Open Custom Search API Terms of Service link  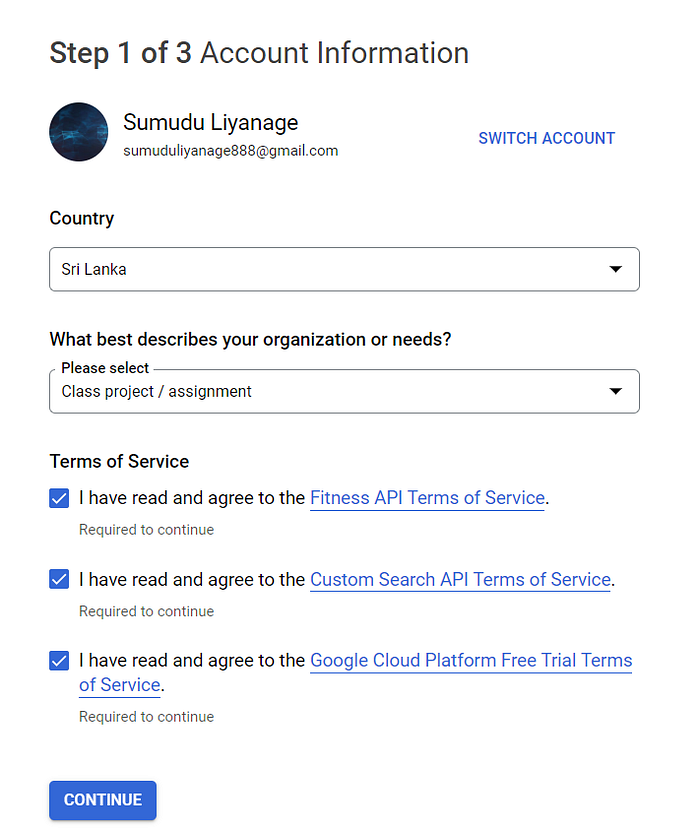[x=460, y=580]
